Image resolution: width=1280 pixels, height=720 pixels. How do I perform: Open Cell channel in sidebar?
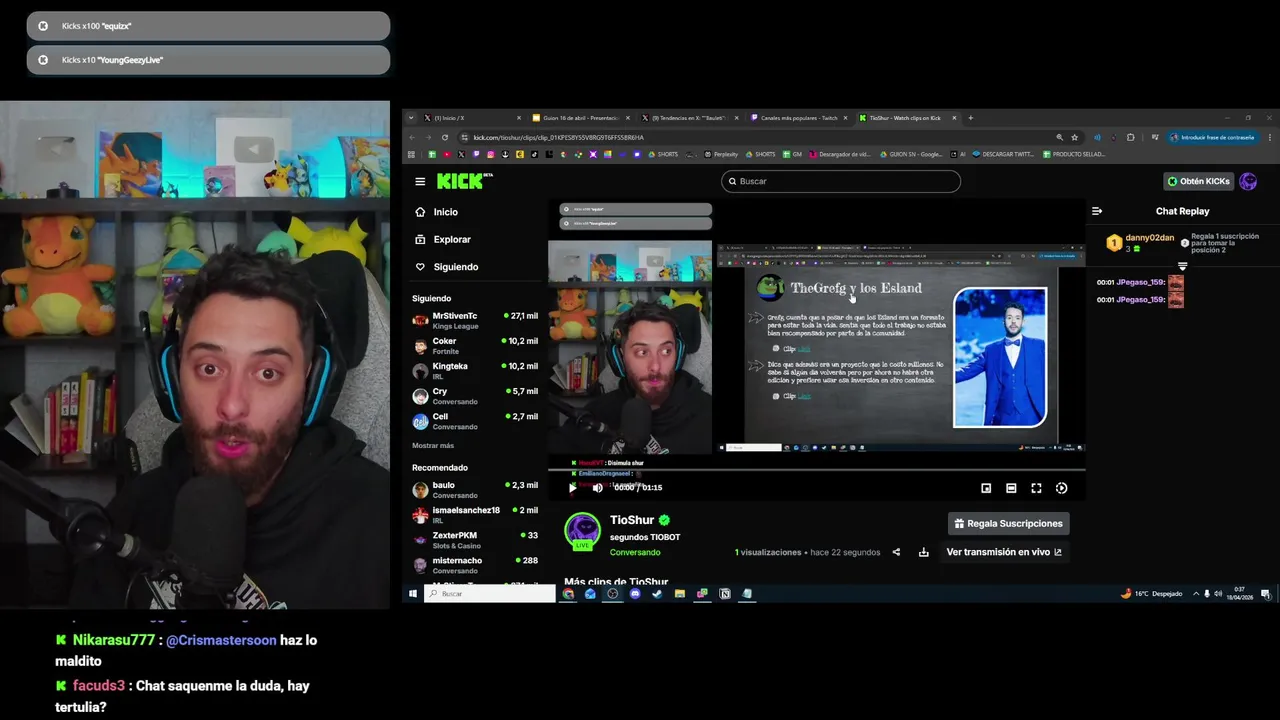476,420
